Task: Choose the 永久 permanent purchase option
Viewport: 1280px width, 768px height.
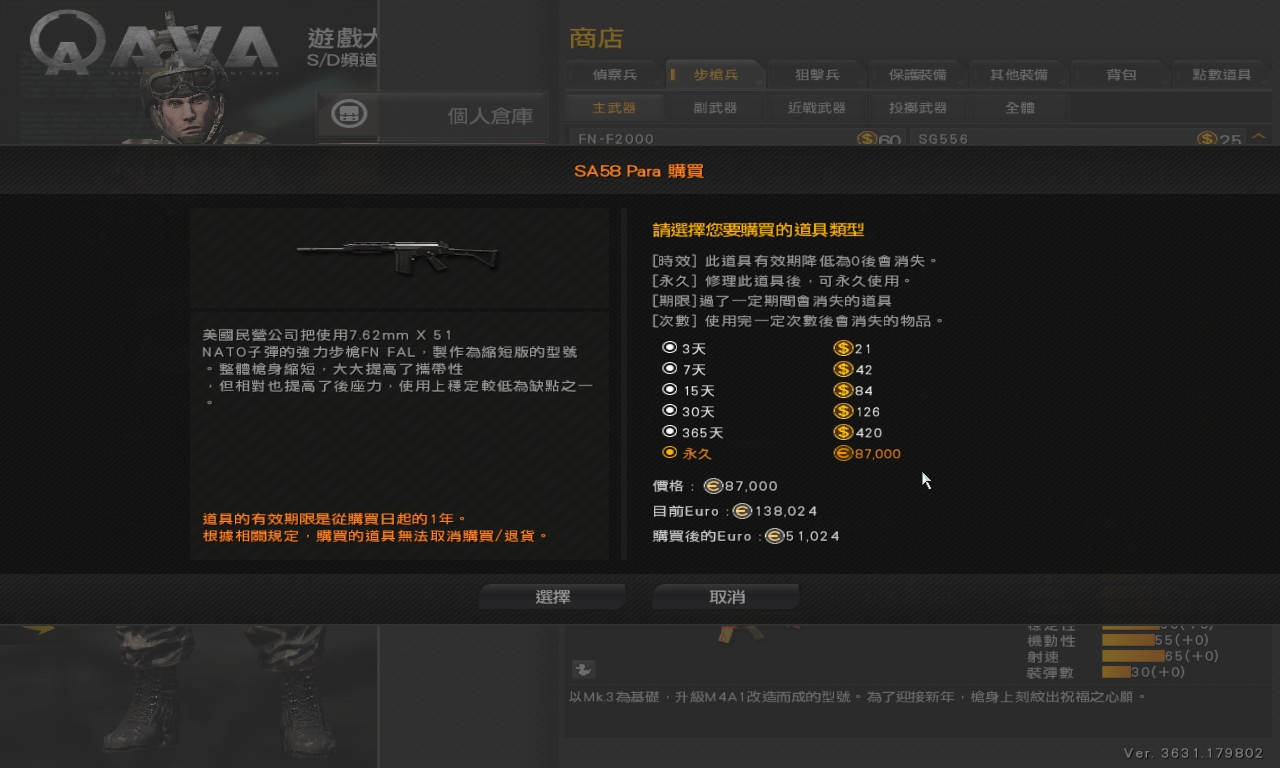Action: (669, 453)
